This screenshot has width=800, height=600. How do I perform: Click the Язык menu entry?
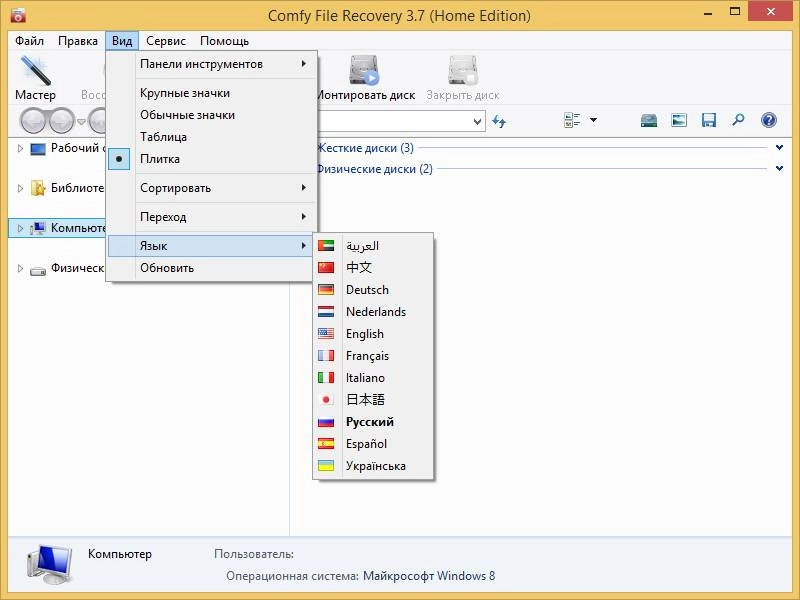click(x=212, y=246)
